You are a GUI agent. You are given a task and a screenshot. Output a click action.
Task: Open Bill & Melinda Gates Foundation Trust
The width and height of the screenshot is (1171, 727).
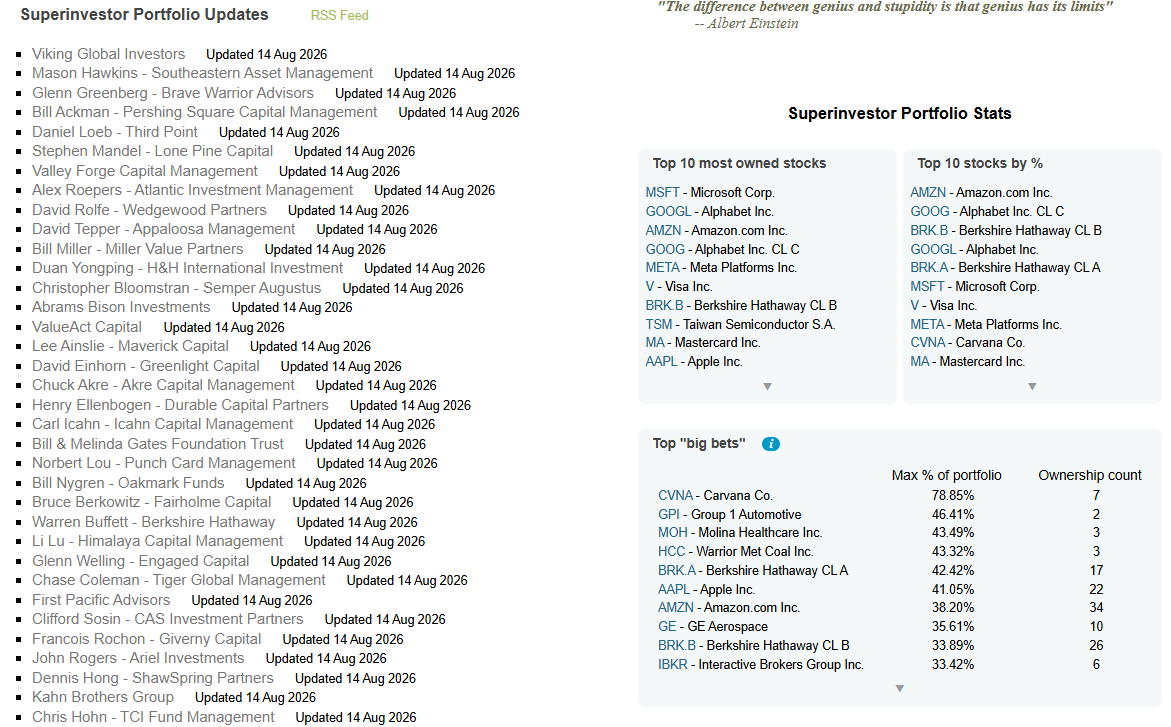[158, 444]
